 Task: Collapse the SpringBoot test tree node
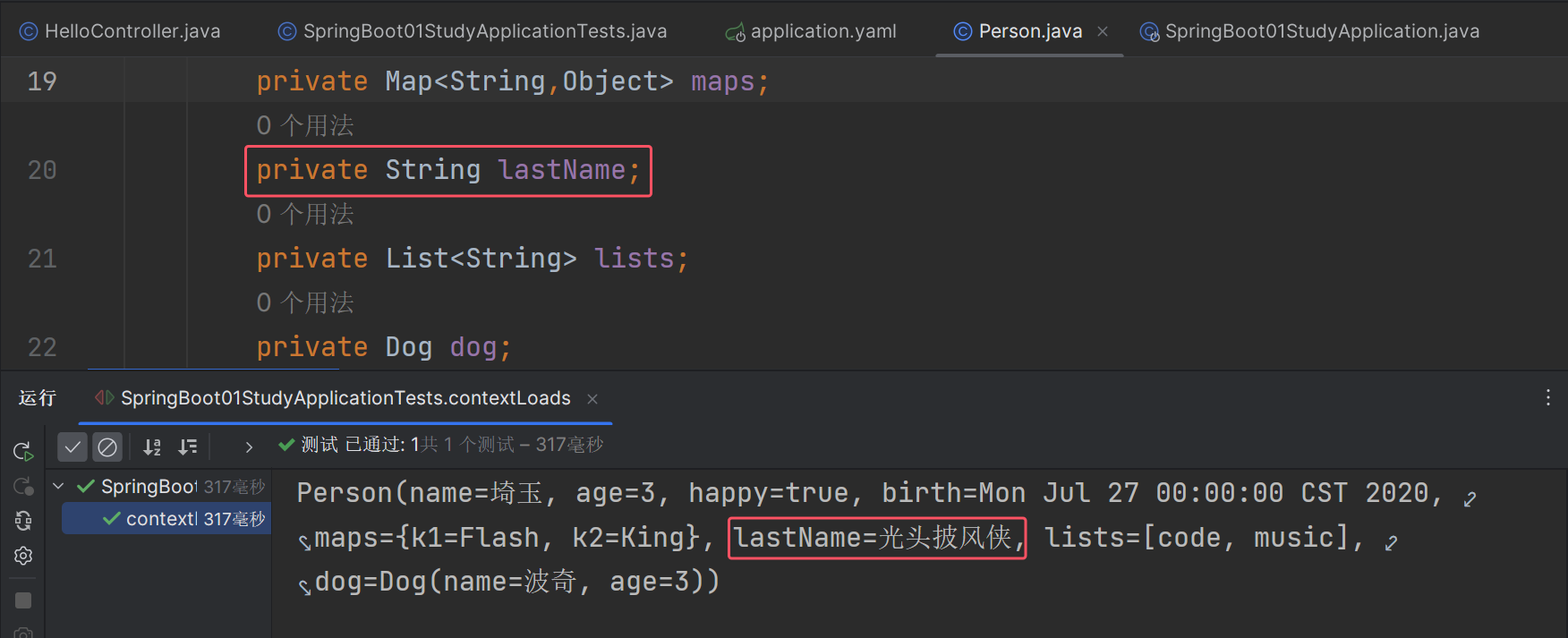59,487
